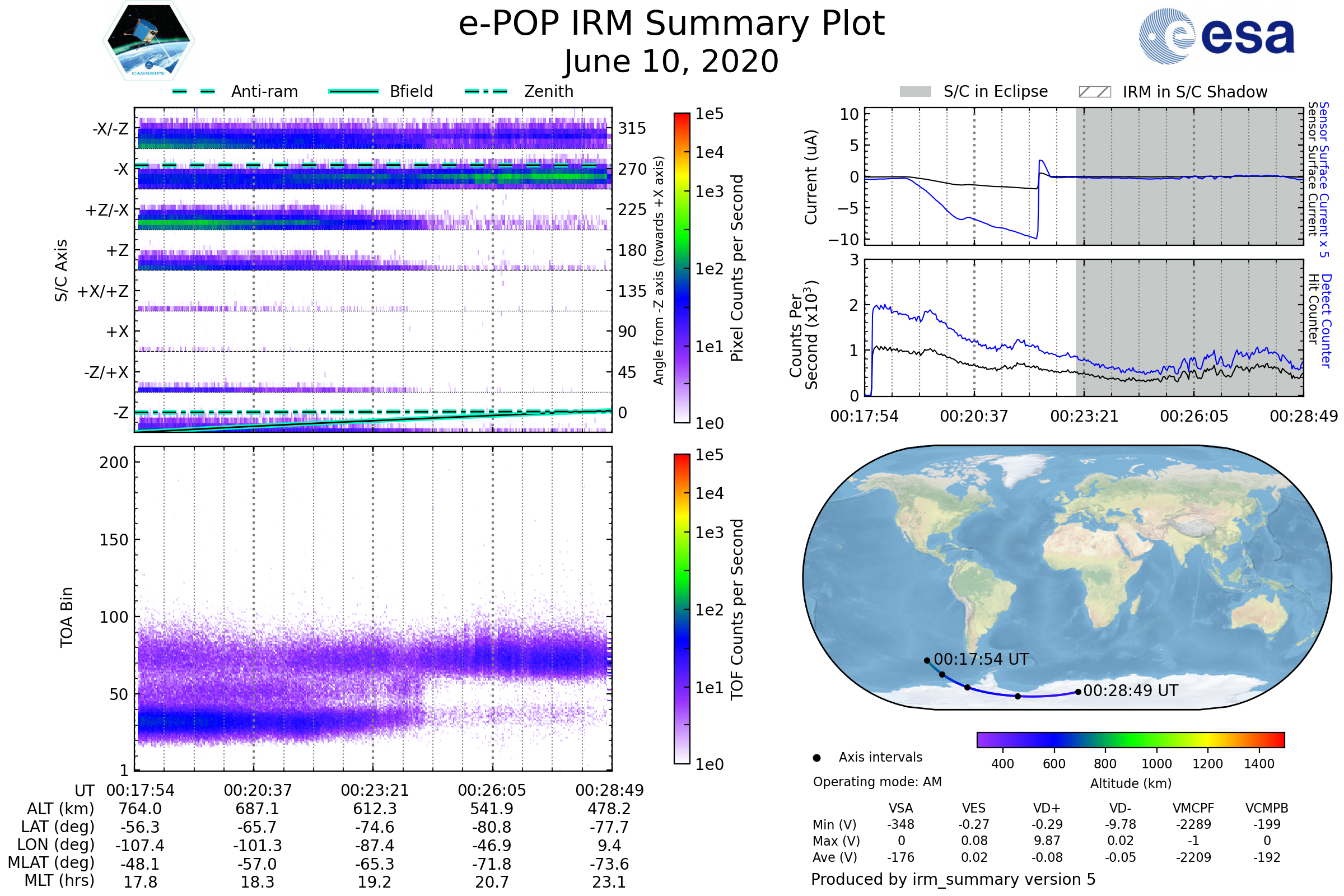Viewport: 1344px width, 896px height.
Task: Click the hatched IRM in S/C Shadow swatch
Action: click(1094, 92)
